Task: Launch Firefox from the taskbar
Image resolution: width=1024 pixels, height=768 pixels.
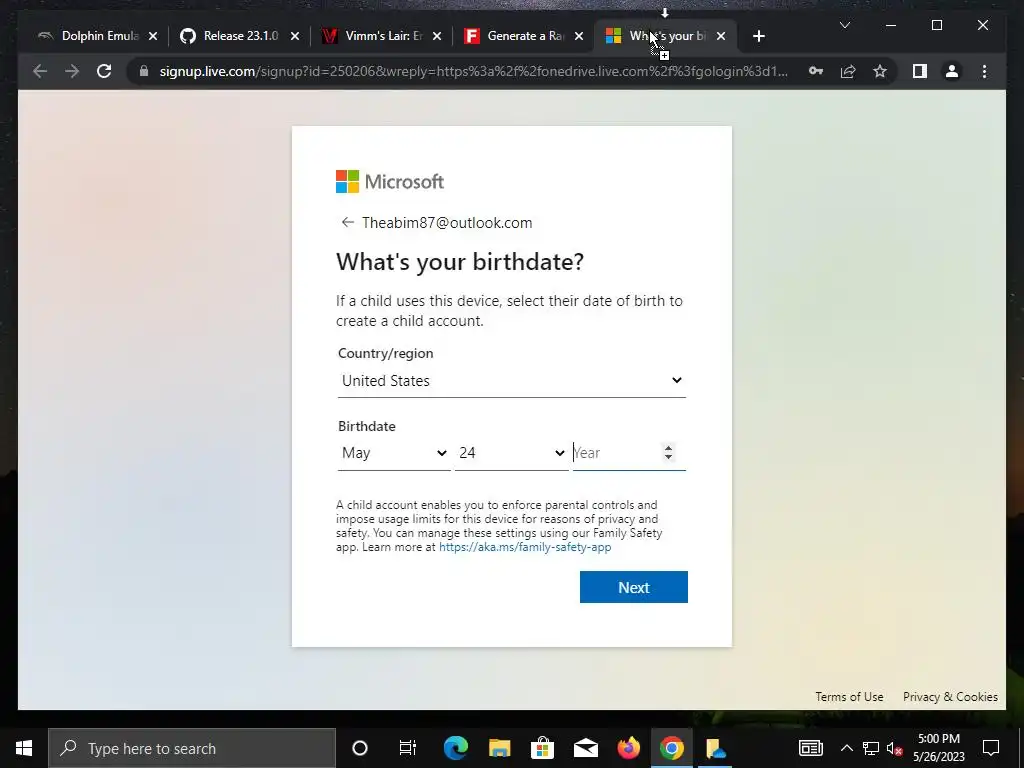Action: click(629, 748)
